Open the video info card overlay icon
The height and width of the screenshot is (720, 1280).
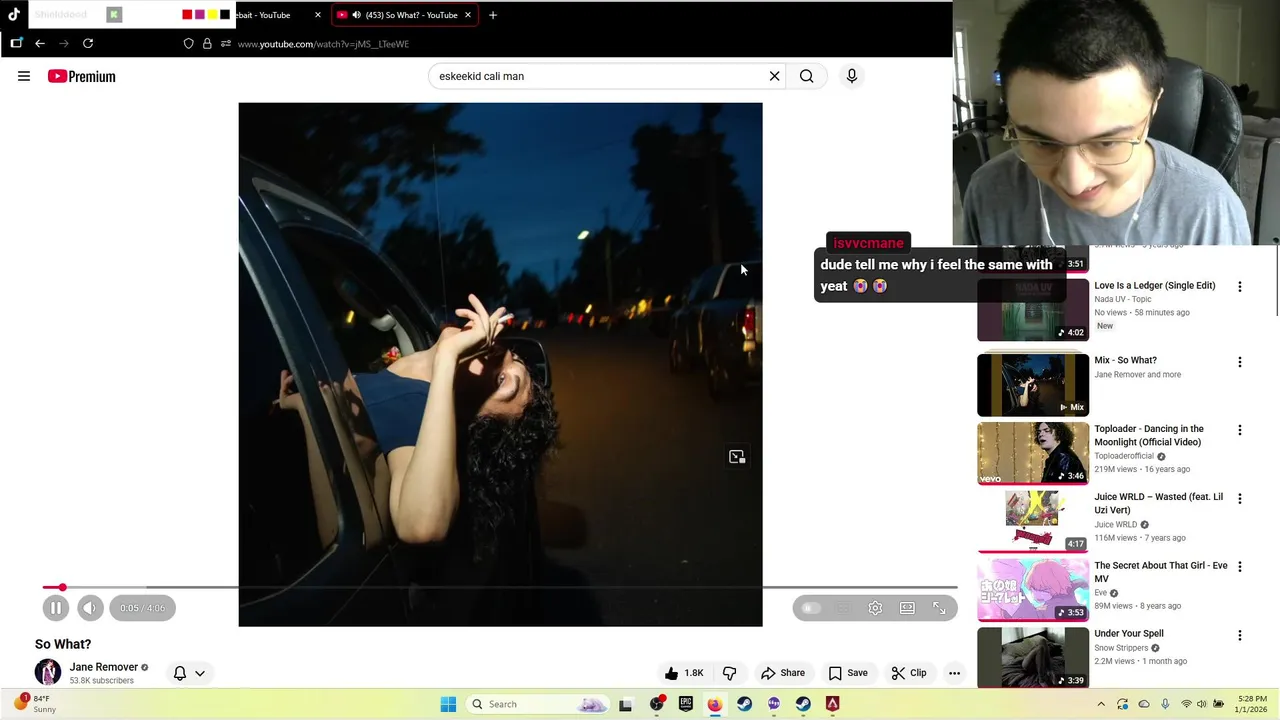click(x=737, y=457)
